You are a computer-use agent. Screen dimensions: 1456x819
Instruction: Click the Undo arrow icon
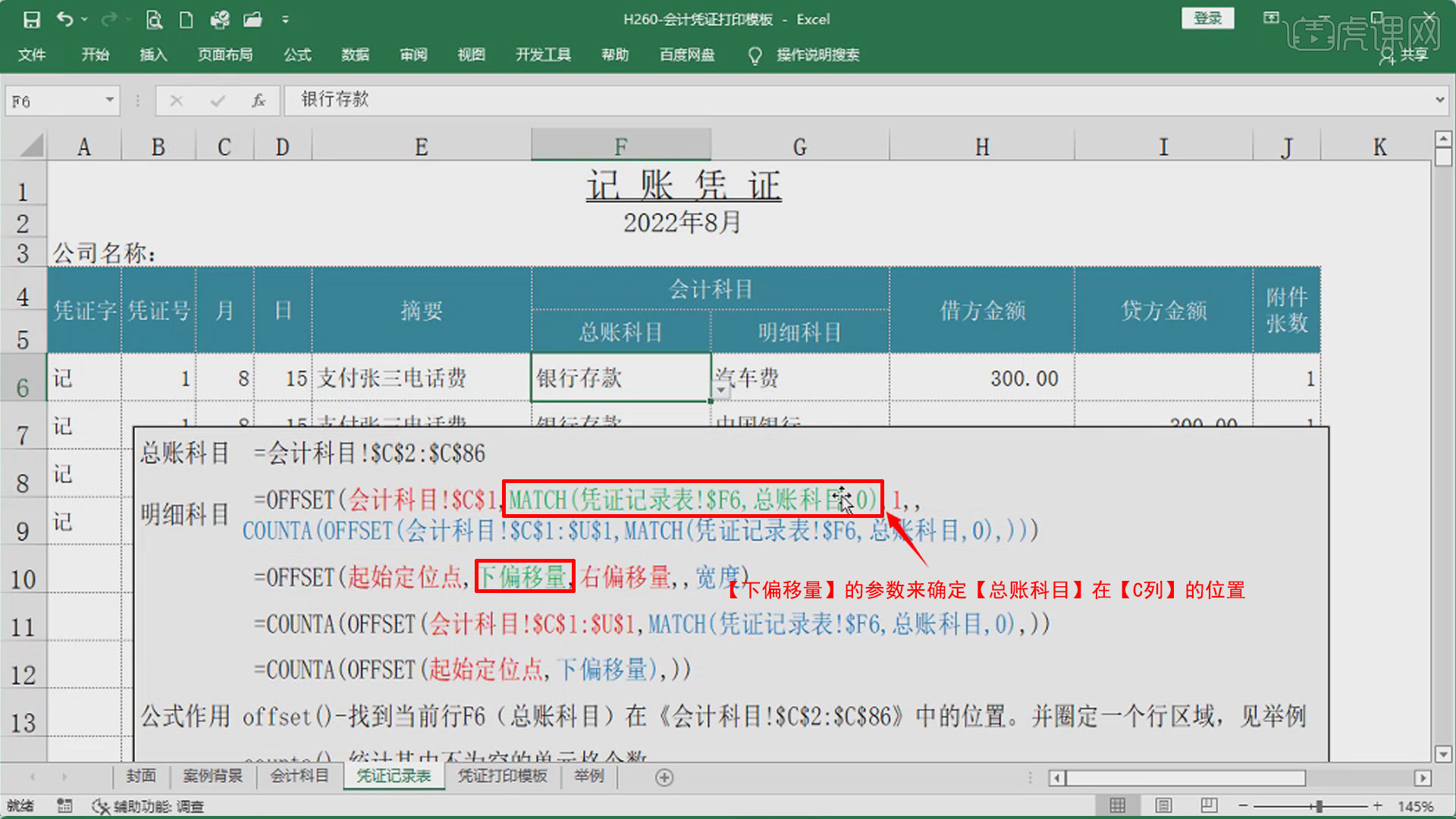(x=65, y=20)
